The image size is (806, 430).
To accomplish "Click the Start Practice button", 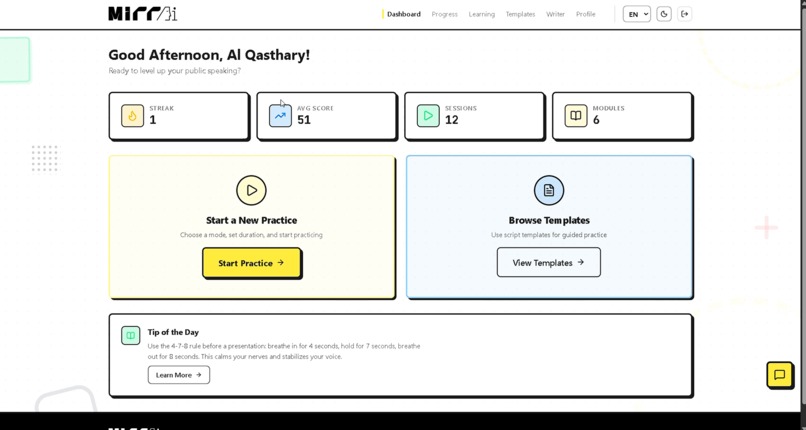I will pos(251,263).
